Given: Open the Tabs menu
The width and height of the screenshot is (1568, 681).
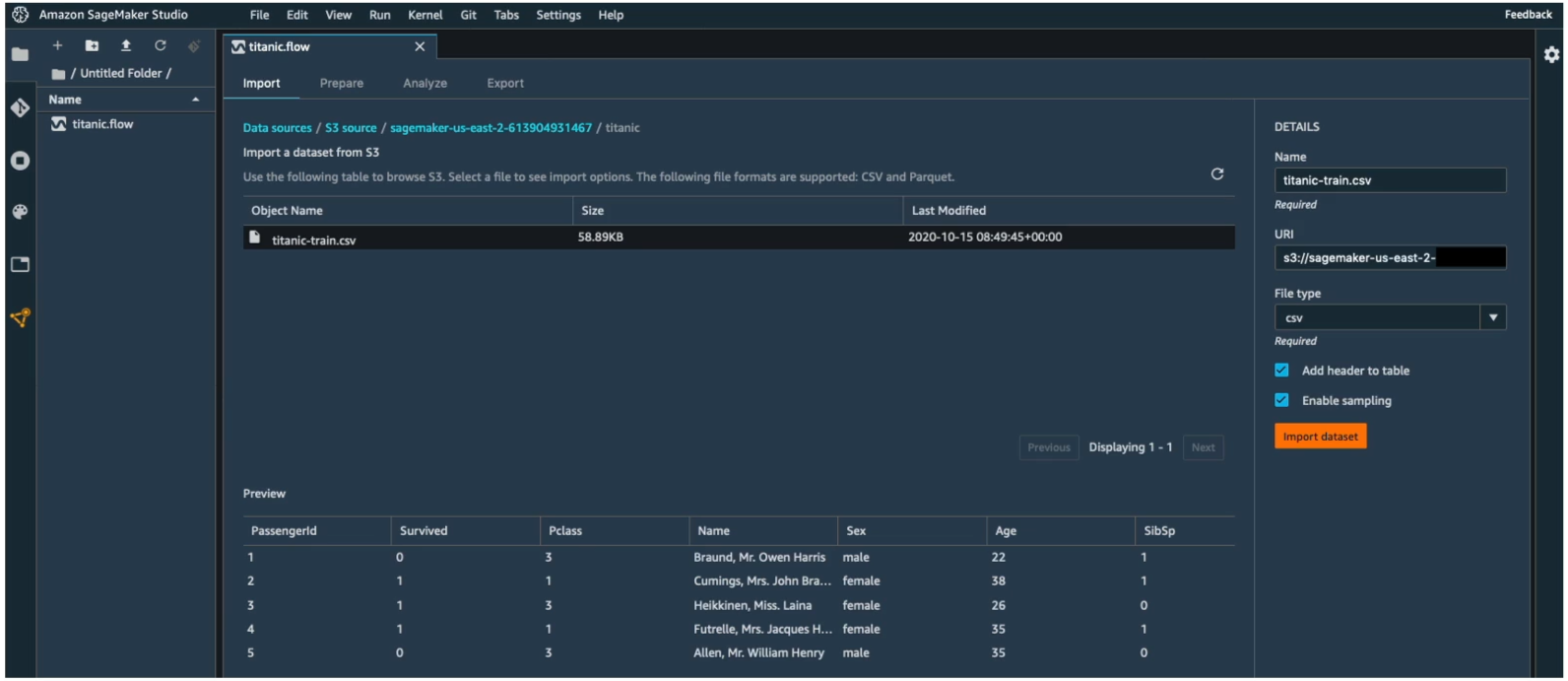Looking at the screenshot, I should click(506, 15).
